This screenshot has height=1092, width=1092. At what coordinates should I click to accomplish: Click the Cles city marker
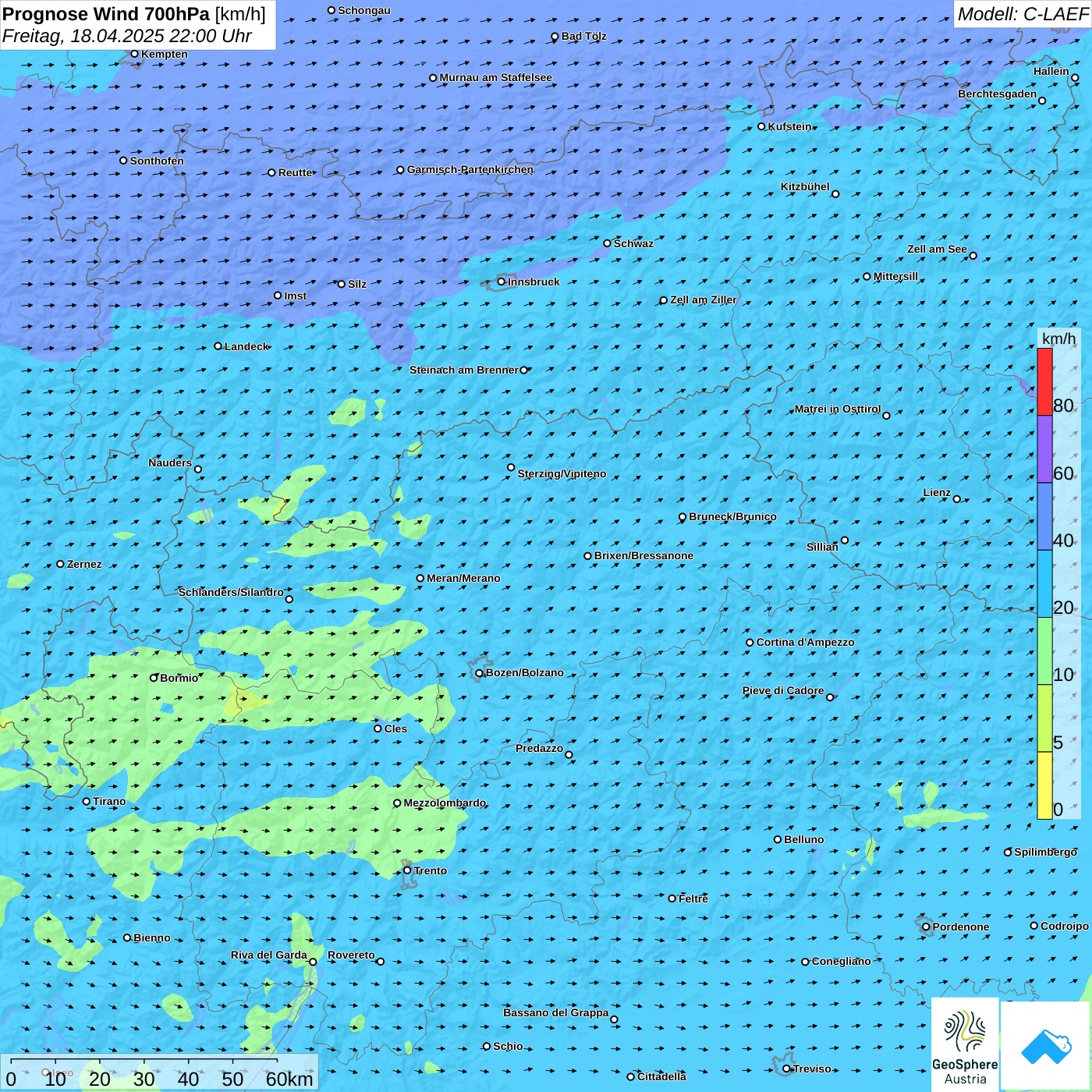click(x=378, y=729)
